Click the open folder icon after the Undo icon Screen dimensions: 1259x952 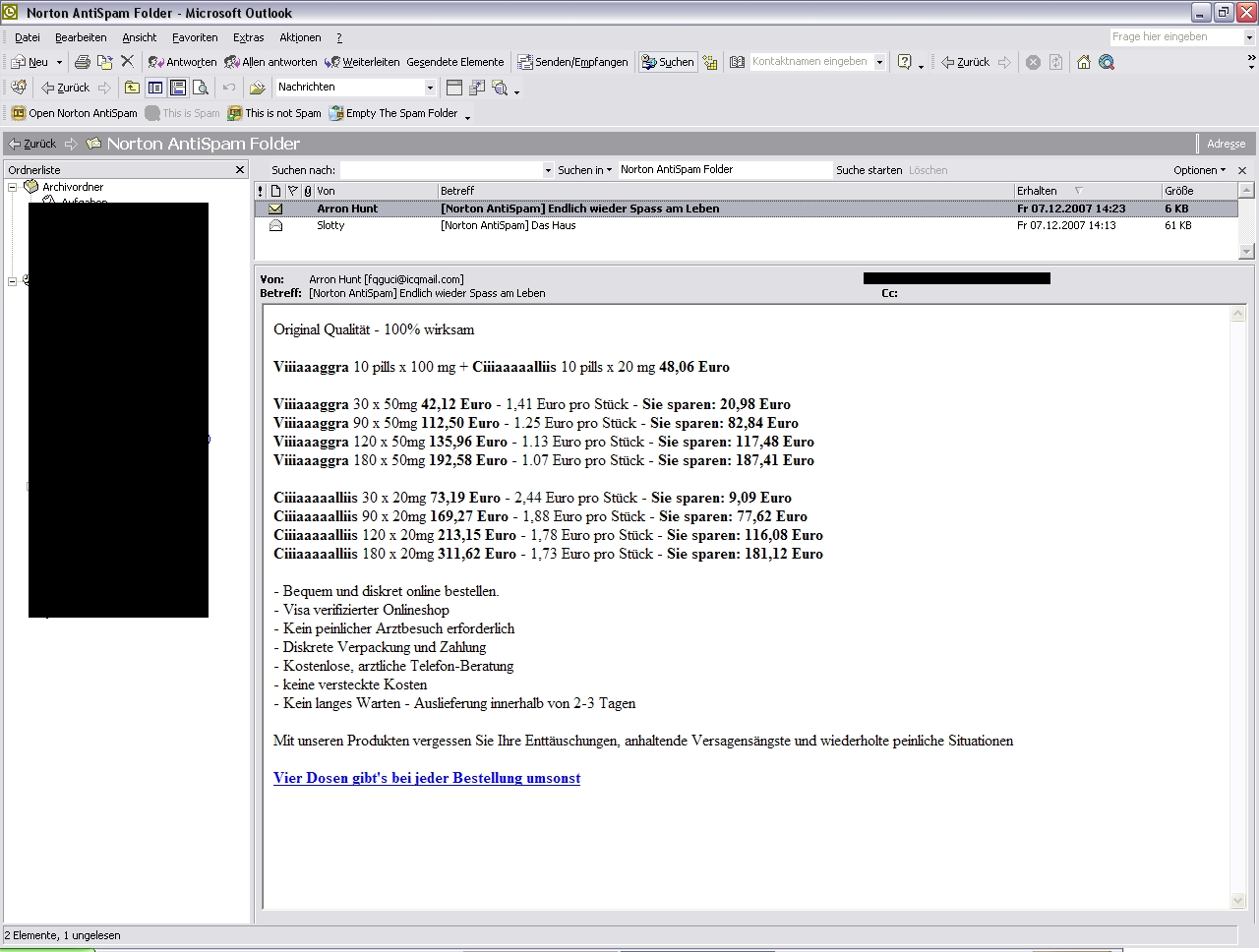(x=257, y=88)
